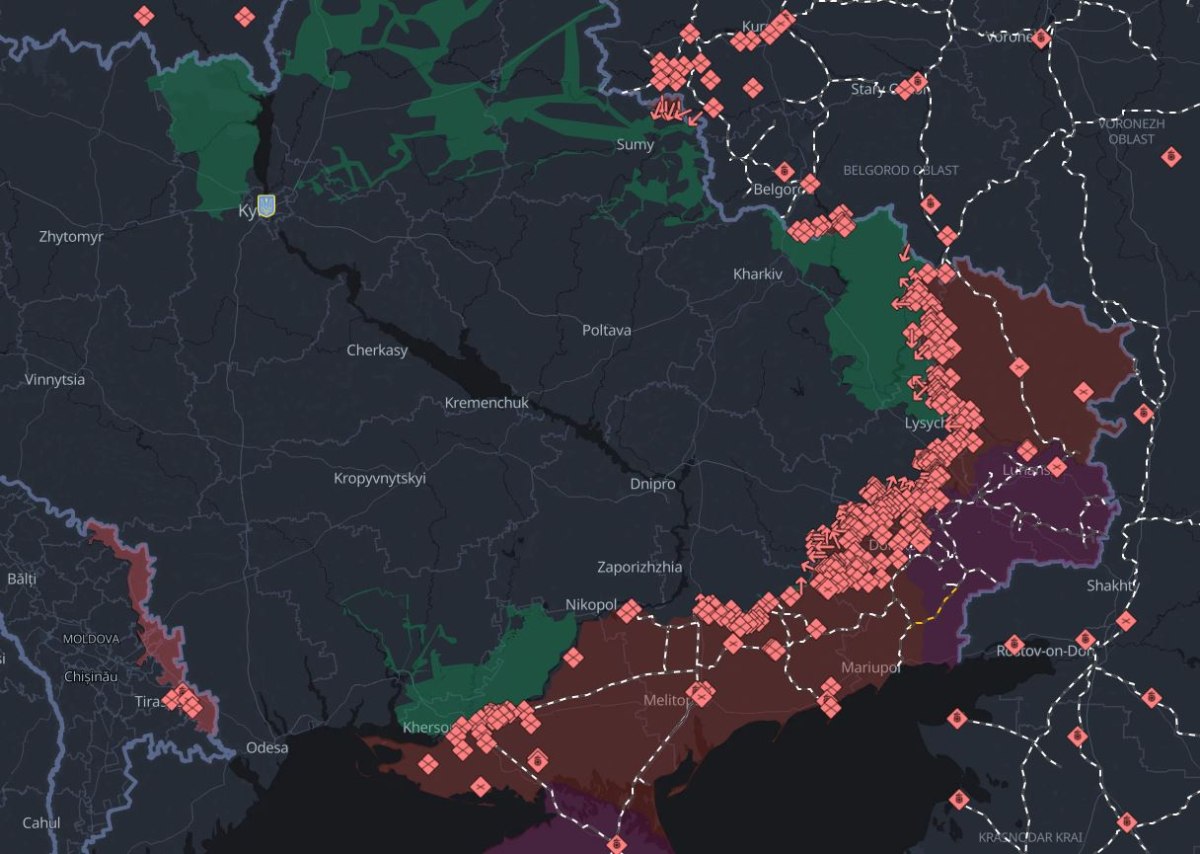The height and width of the screenshot is (854, 1200).
Task: Click the BELGOROD OBLAST region label
Action: pyautogui.click(x=899, y=170)
